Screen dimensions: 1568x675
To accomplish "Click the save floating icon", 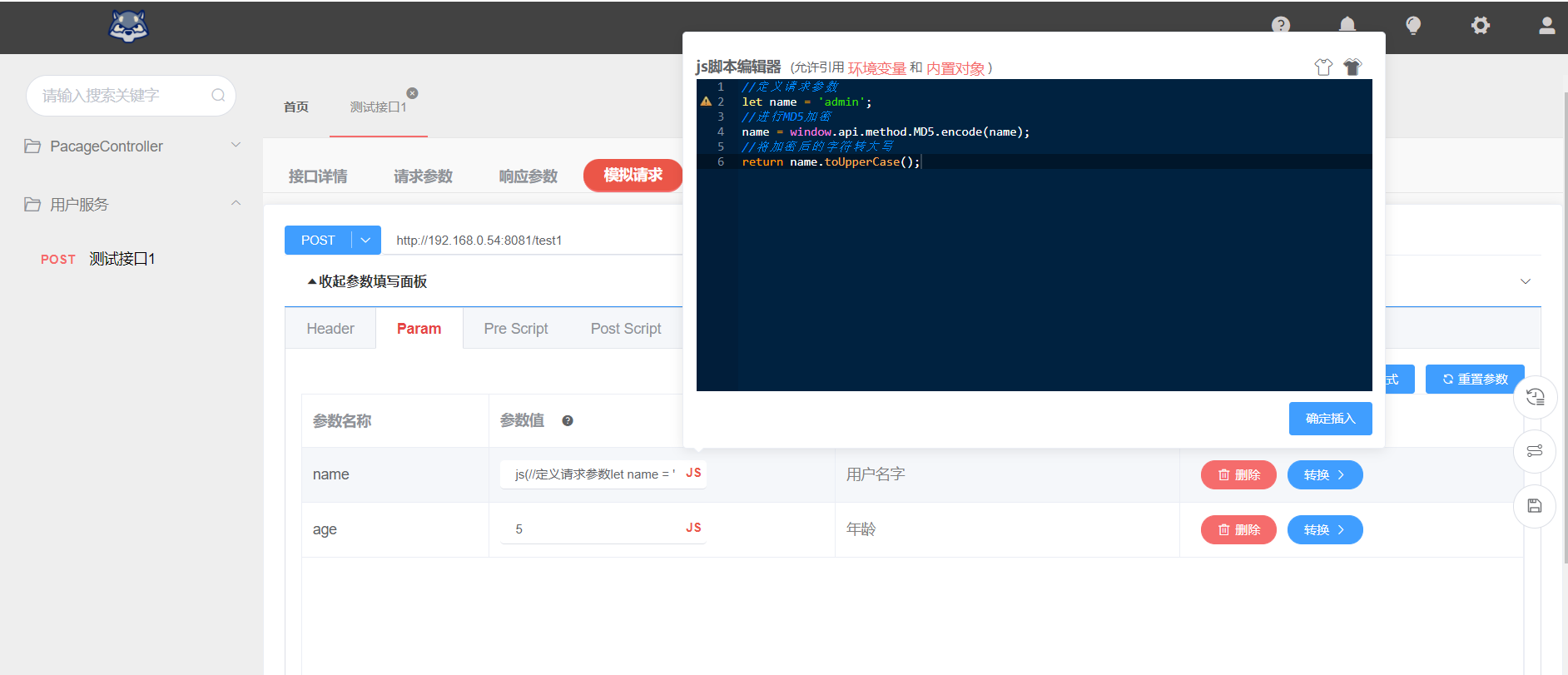I will [x=1535, y=506].
